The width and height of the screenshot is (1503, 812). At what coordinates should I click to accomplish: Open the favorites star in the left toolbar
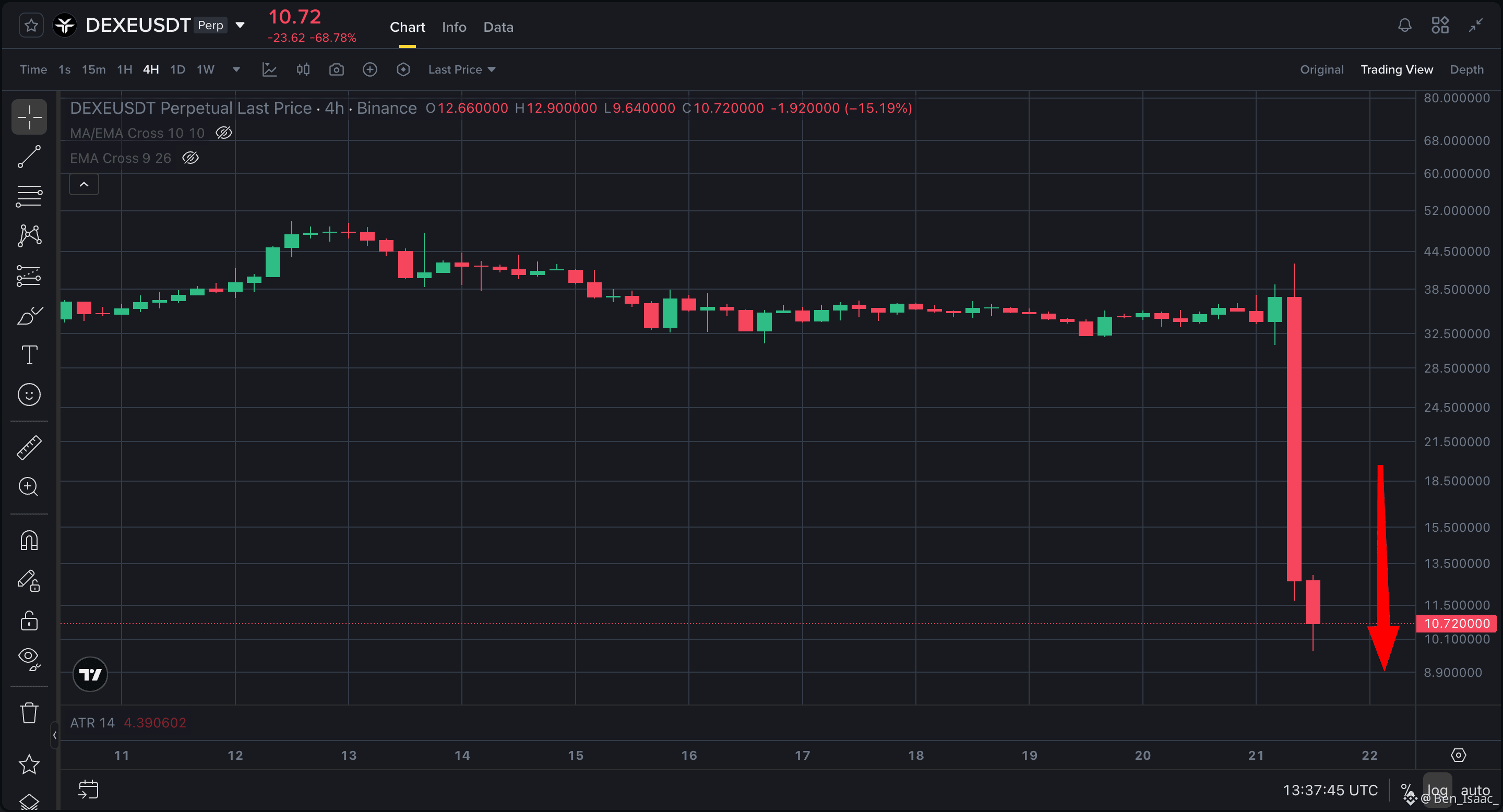(29, 764)
